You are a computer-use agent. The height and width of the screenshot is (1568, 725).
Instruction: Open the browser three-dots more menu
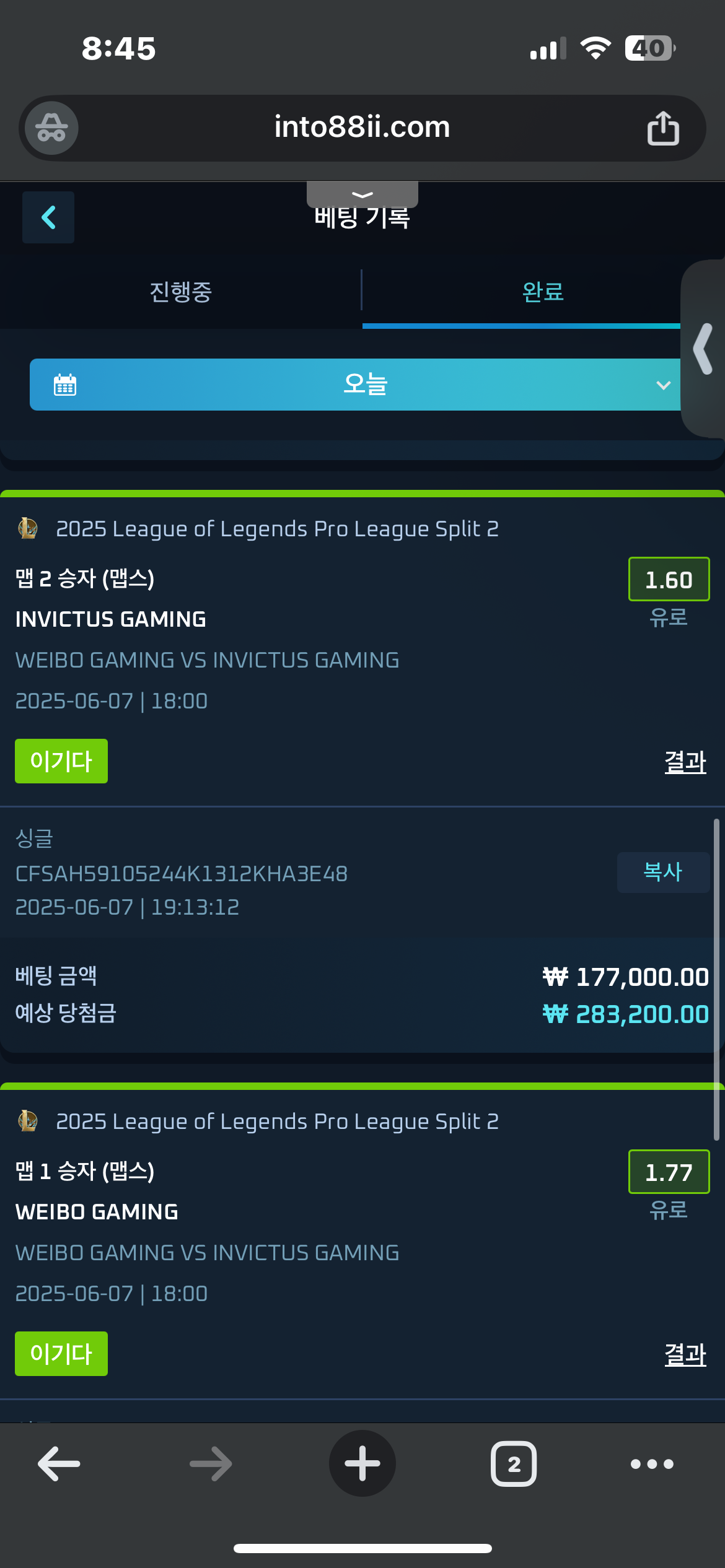click(x=652, y=1464)
